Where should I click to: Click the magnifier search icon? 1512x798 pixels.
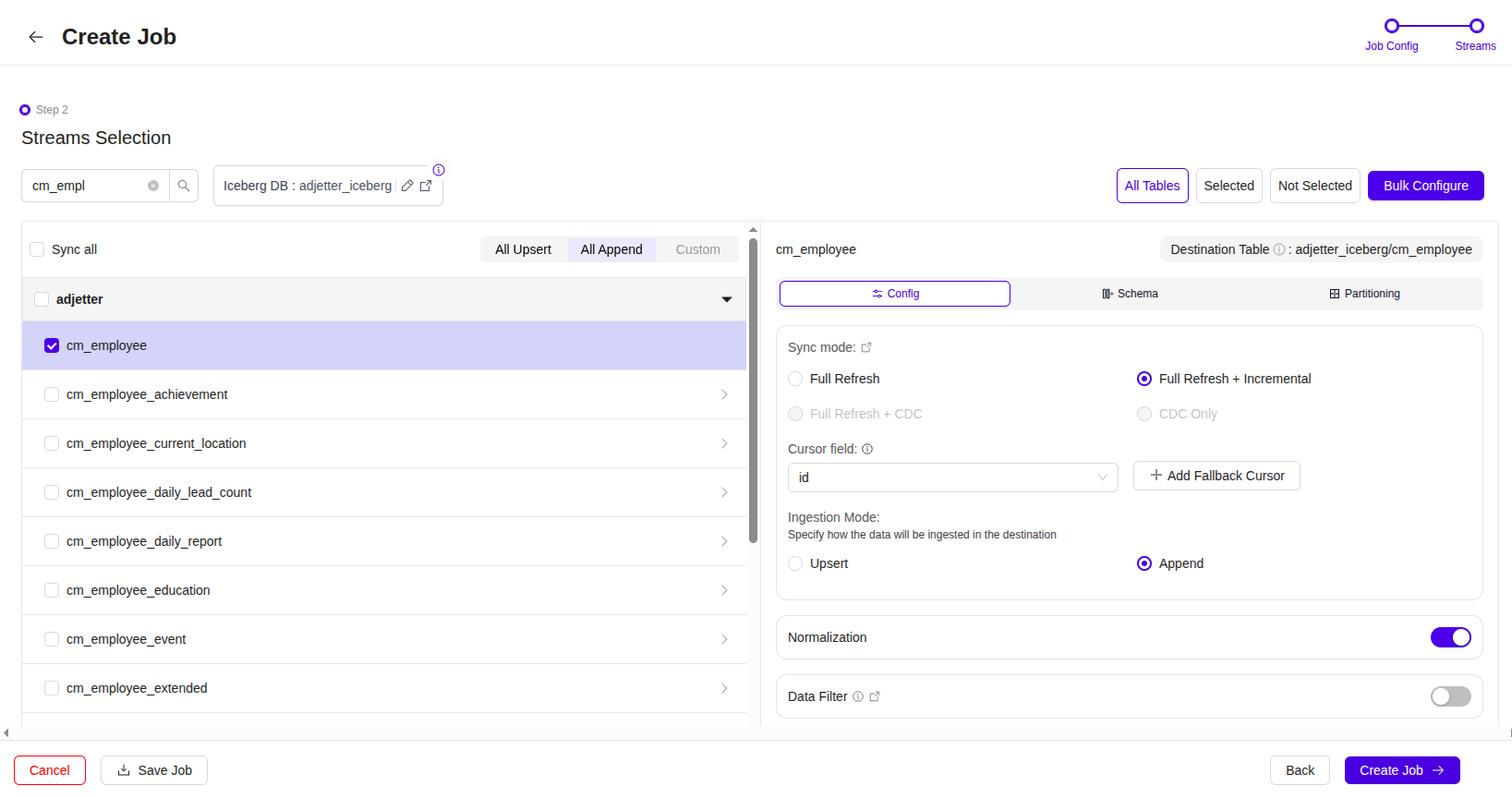[184, 186]
